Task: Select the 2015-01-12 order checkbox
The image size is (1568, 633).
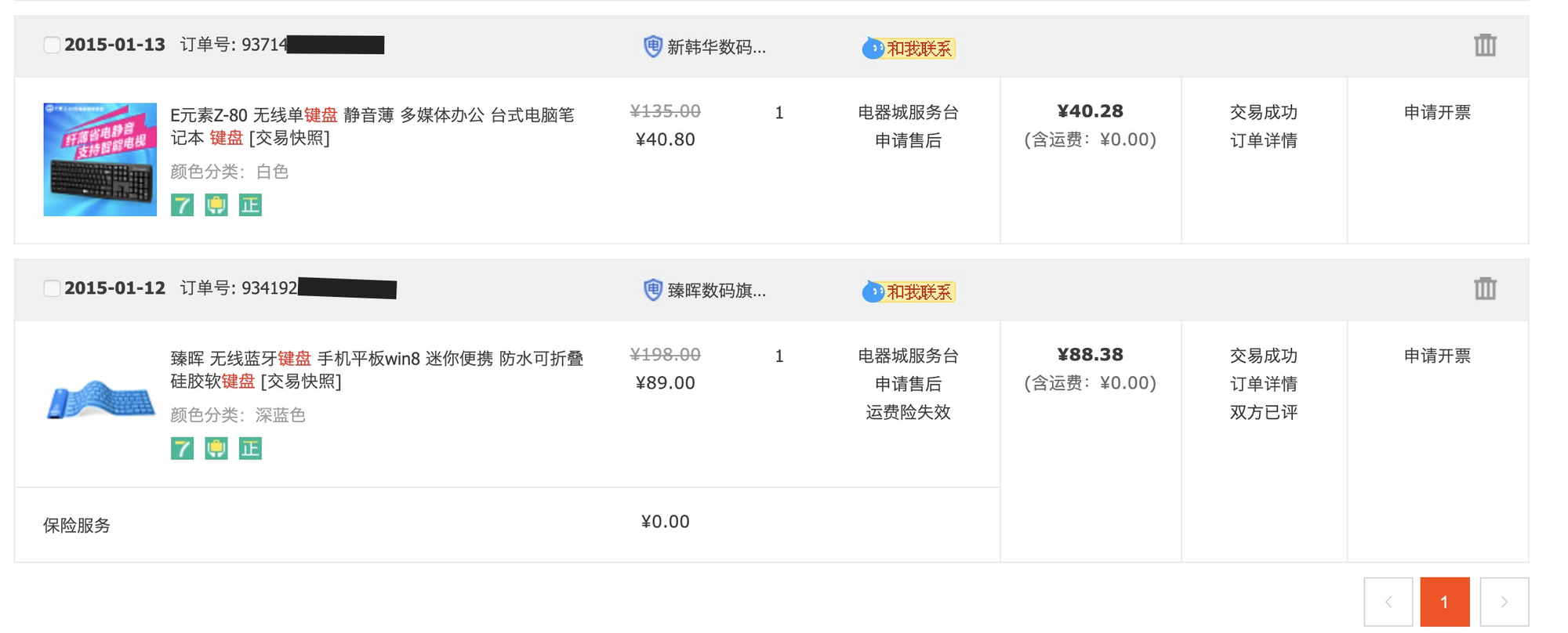Action: pos(52,288)
